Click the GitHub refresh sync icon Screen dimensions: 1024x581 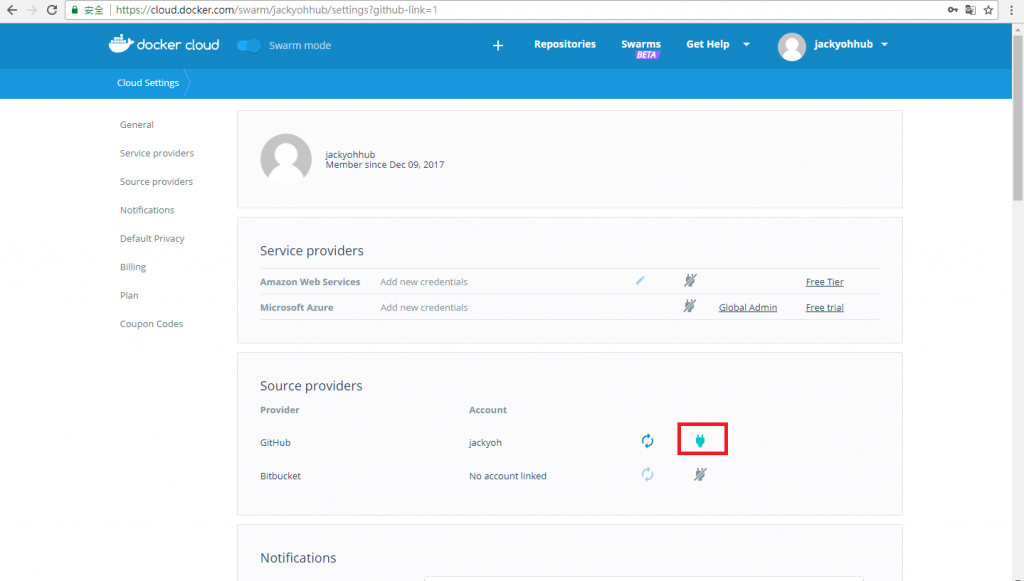click(x=647, y=441)
